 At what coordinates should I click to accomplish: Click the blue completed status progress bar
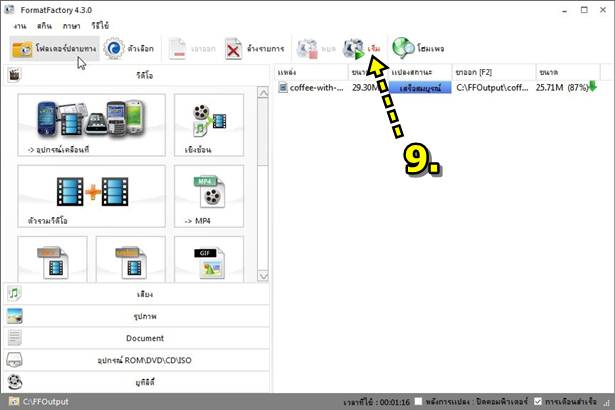[420, 87]
